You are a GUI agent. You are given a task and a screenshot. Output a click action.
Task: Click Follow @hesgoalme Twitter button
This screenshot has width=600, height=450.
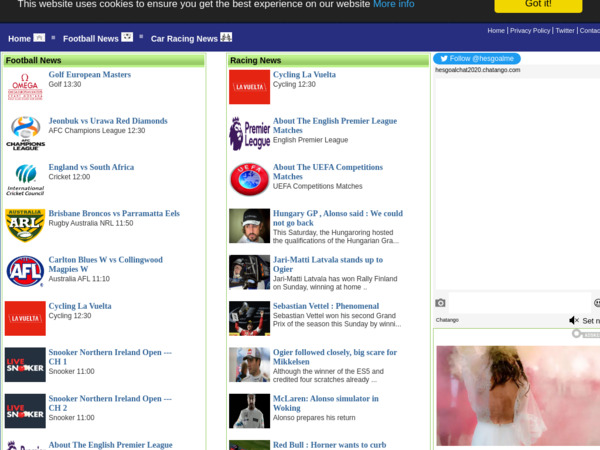coord(477,59)
